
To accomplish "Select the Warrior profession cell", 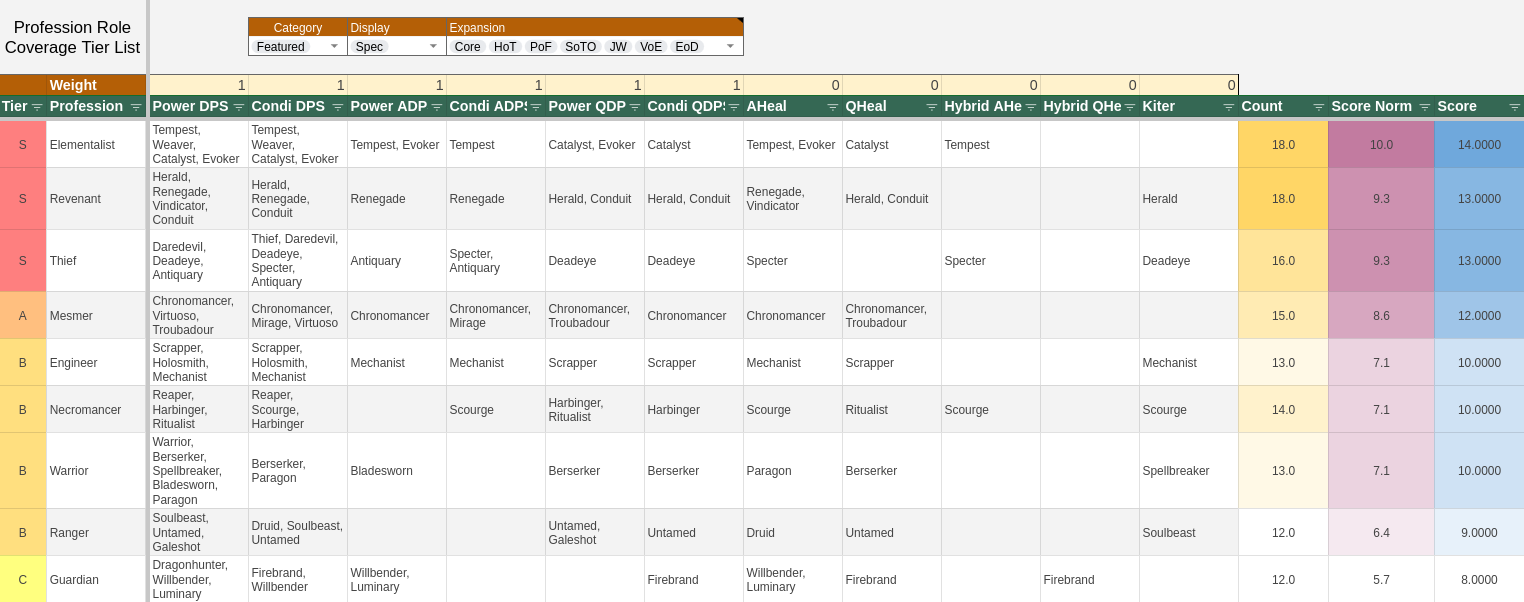I will (96, 471).
